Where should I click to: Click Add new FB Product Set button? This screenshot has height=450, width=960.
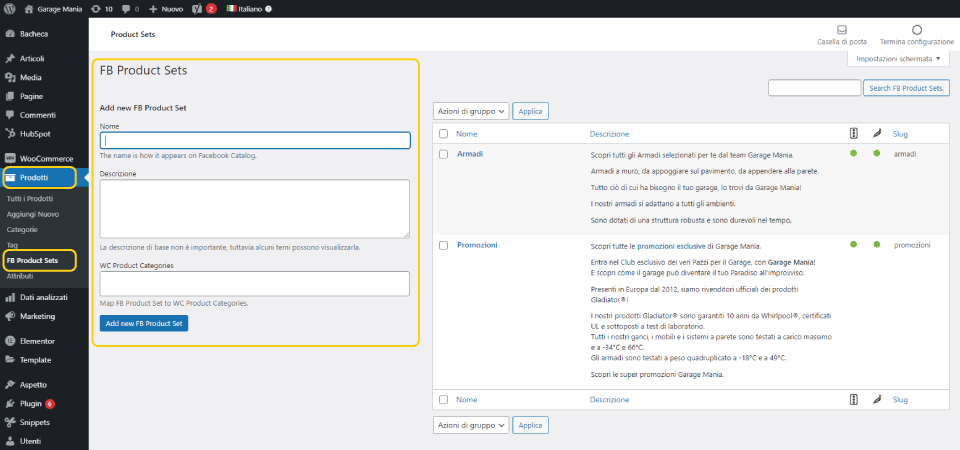[144, 323]
